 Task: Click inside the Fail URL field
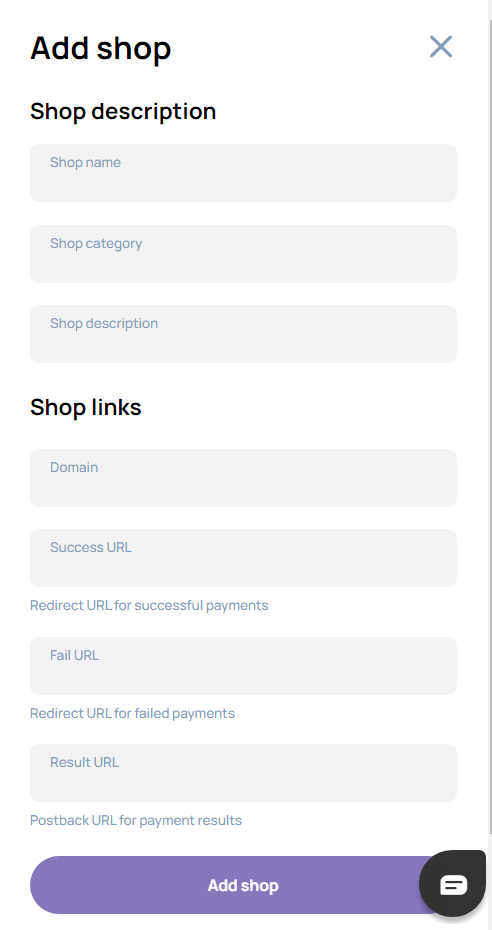244,666
